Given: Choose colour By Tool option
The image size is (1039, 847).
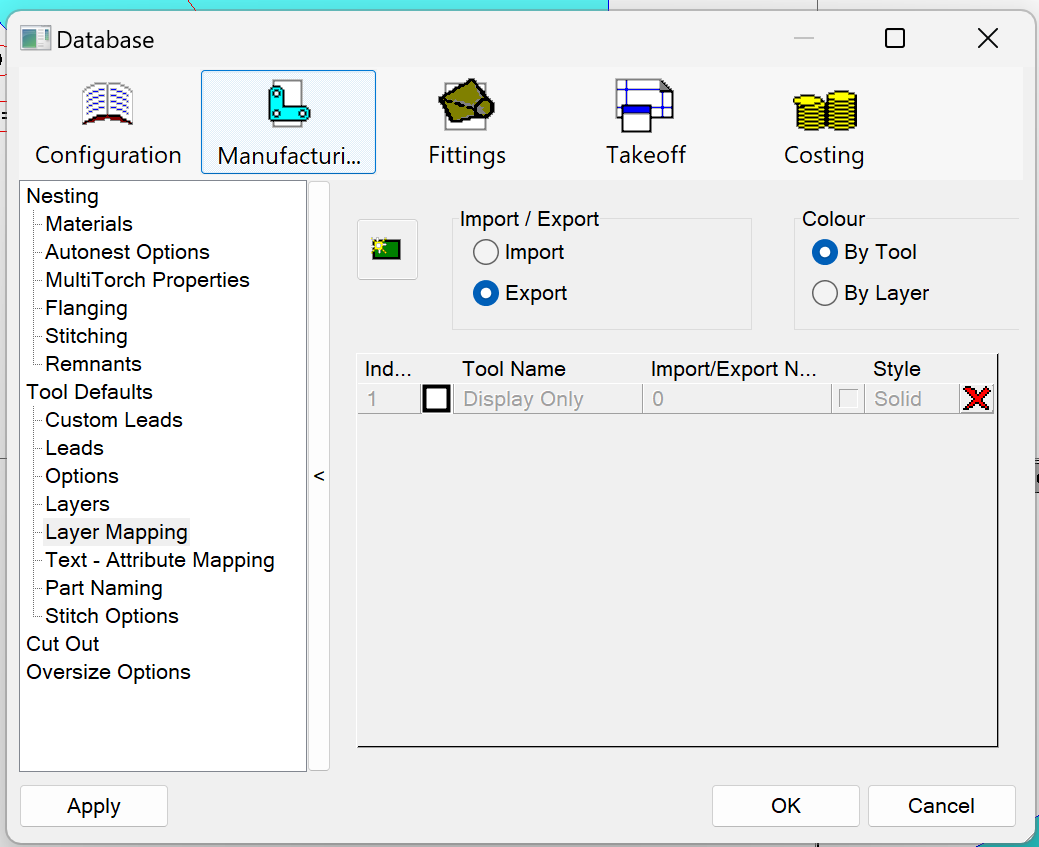Looking at the screenshot, I should (x=825, y=252).
